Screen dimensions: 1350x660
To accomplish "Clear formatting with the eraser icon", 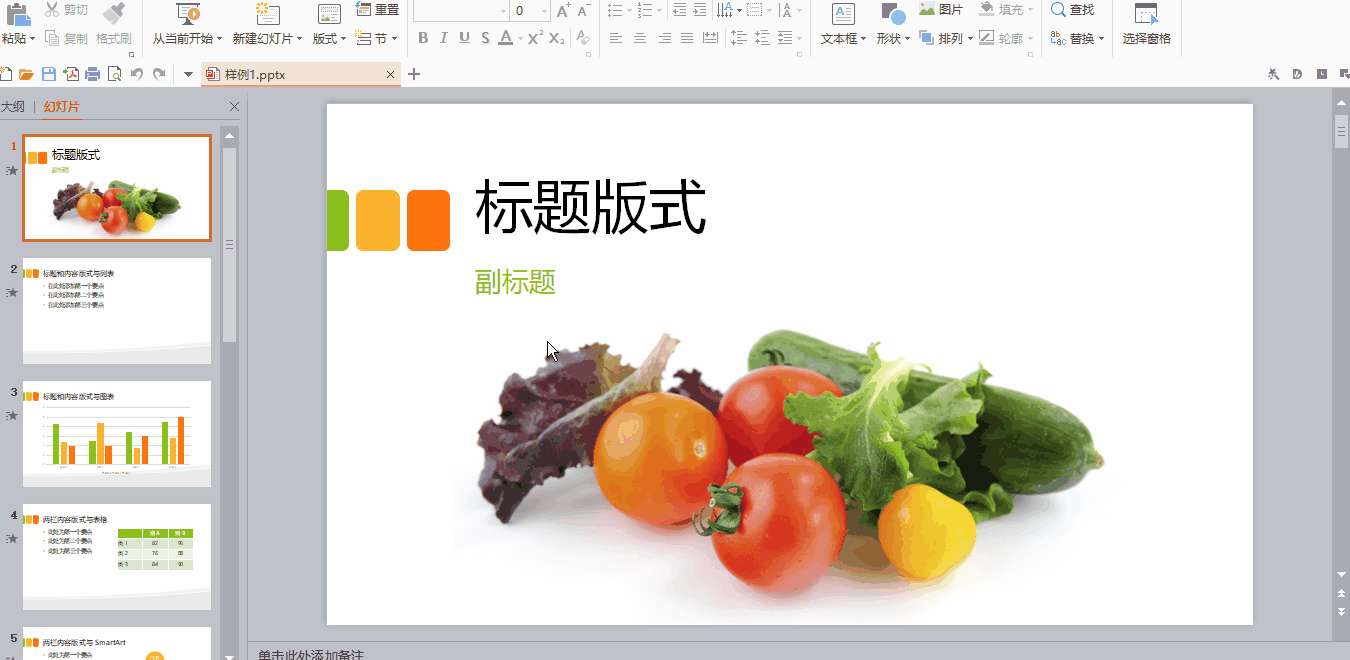I will 583,38.
